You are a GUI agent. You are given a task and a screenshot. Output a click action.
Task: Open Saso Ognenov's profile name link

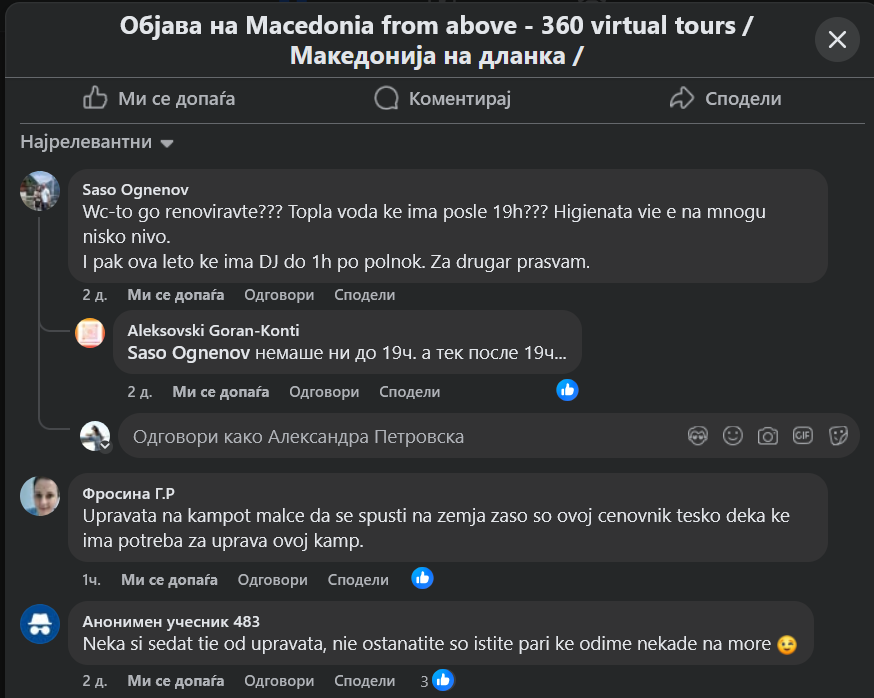(x=135, y=189)
